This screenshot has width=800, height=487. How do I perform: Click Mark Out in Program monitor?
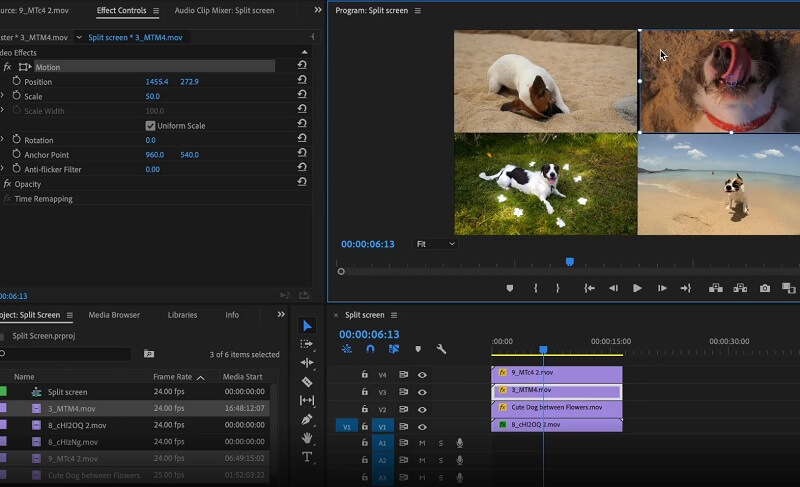558,288
